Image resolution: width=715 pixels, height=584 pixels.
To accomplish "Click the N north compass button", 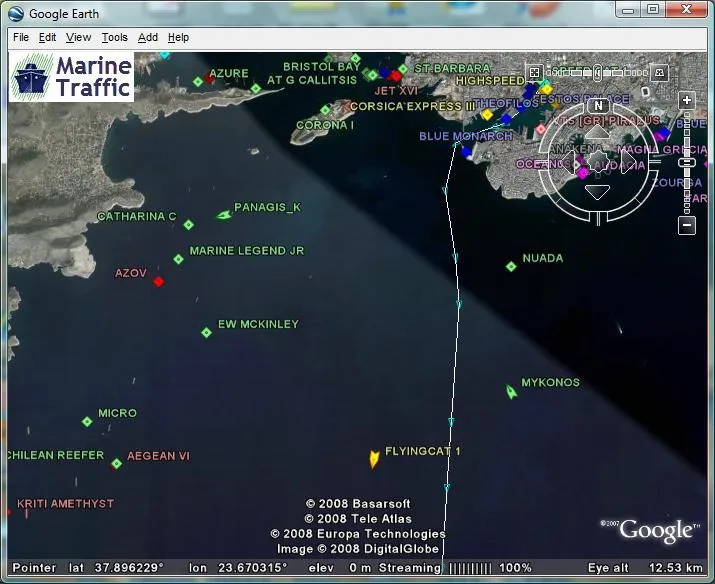I will (x=598, y=106).
